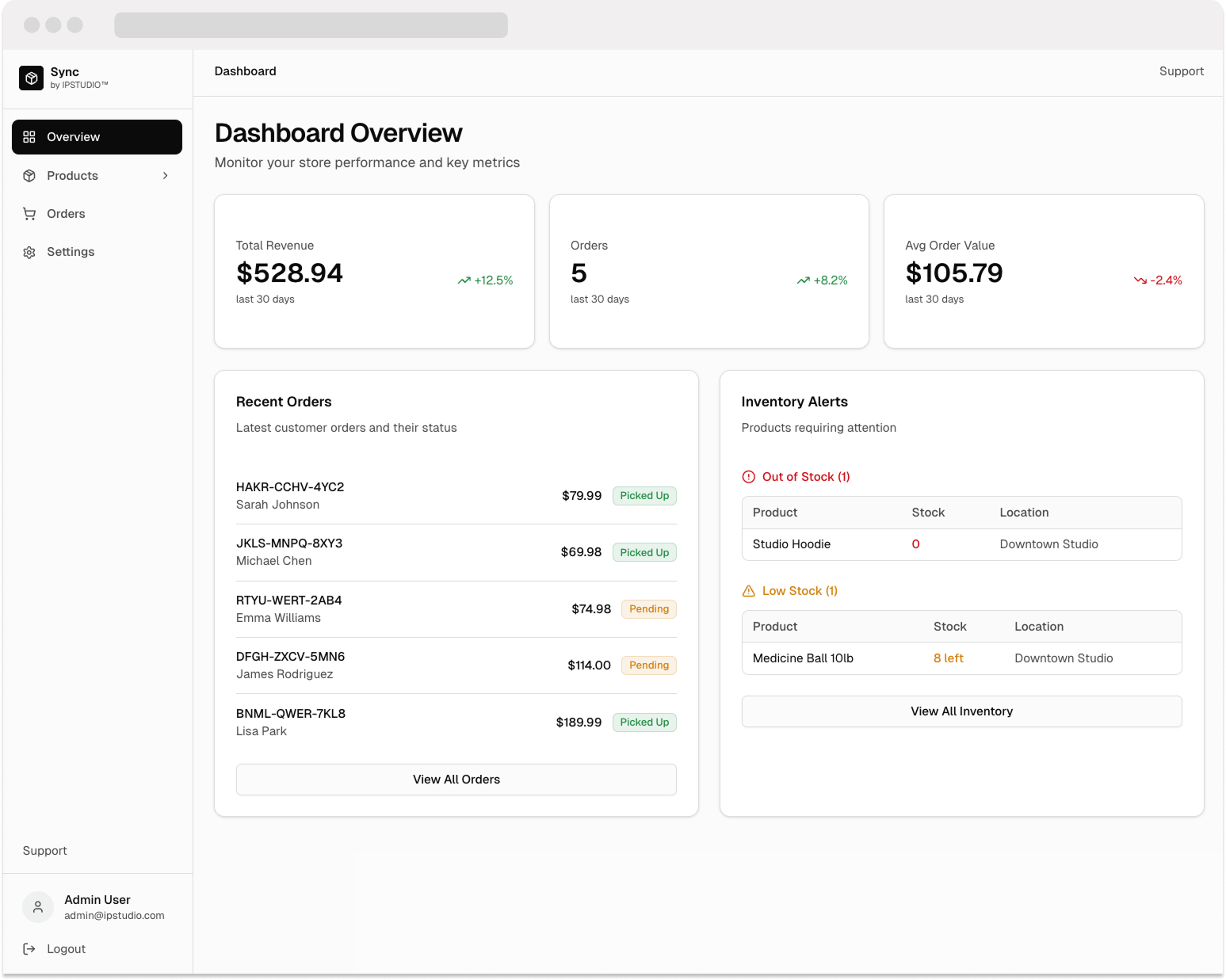
Task: Click the Logout arrow icon
Action: pos(29,949)
